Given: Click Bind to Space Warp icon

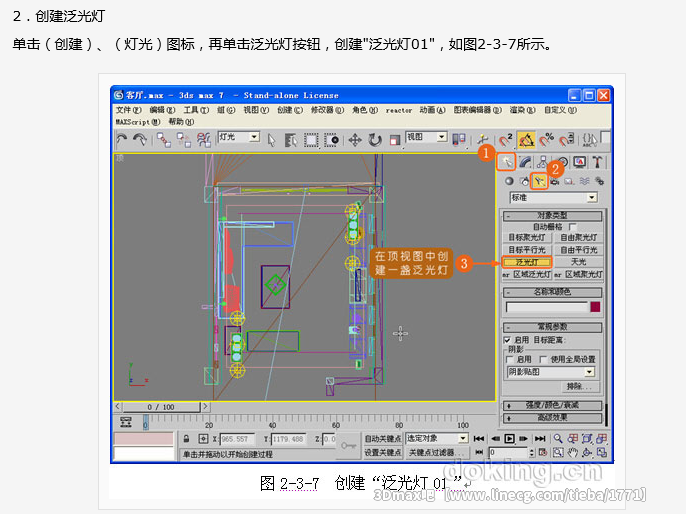Looking at the screenshot, I should 203,140.
